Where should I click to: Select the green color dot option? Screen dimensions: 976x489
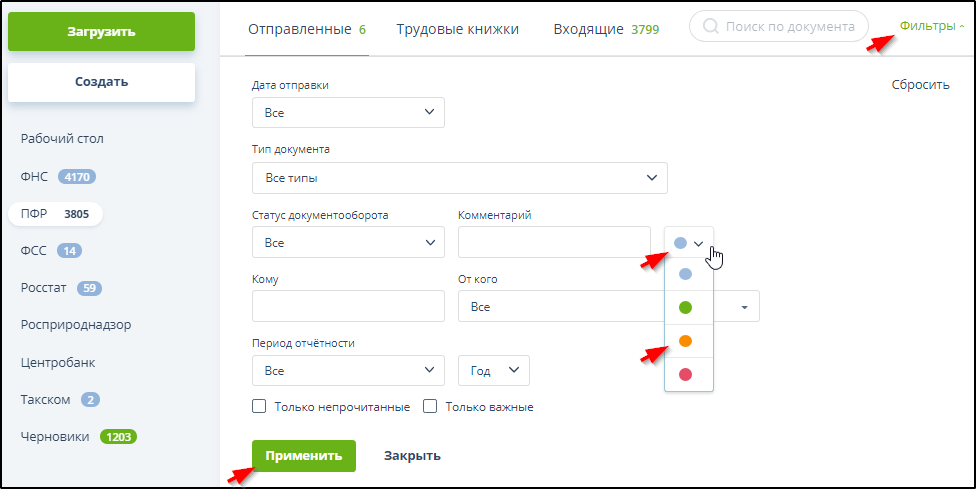click(x=685, y=307)
